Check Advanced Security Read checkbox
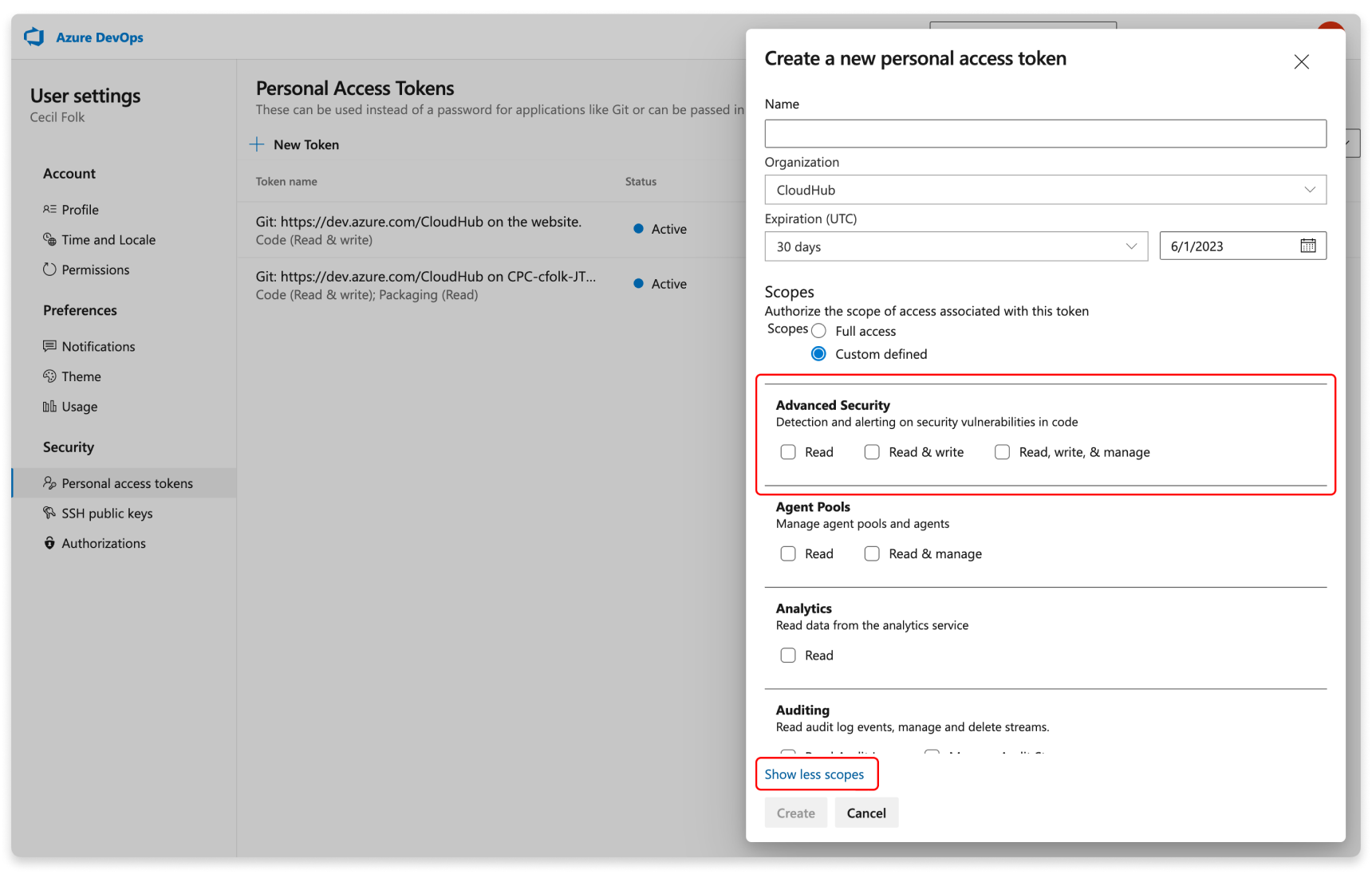This screenshot has width=1372, height=874. pos(788,452)
